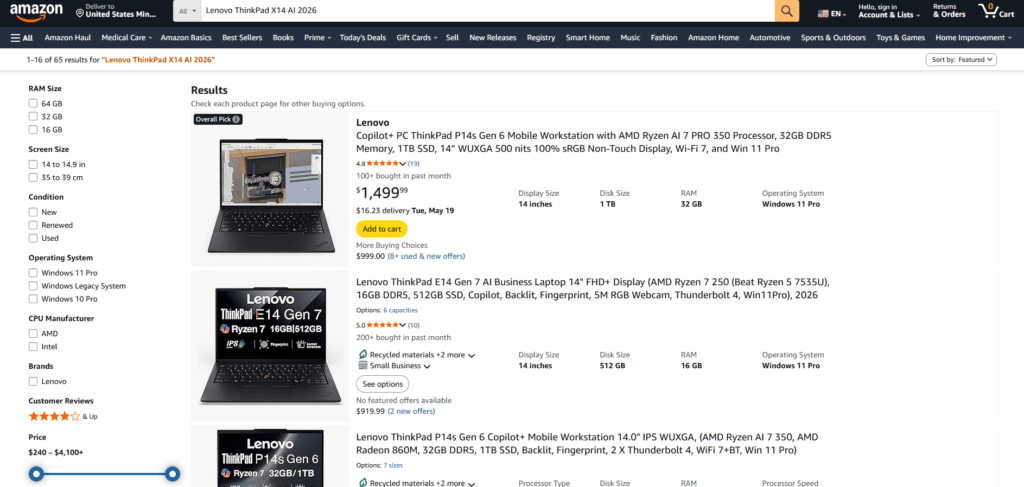The height and width of the screenshot is (487, 1024).
Task: Open the 7 sizes options link
Action: pyautogui.click(x=393, y=465)
